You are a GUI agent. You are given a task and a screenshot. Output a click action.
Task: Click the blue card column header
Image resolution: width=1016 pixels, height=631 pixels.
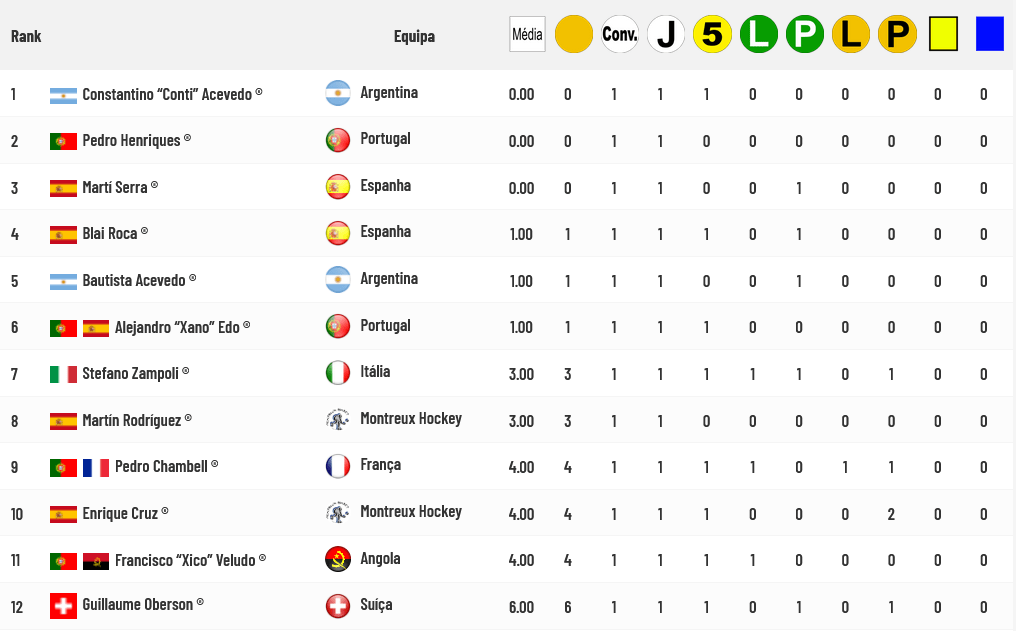coord(989,34)
